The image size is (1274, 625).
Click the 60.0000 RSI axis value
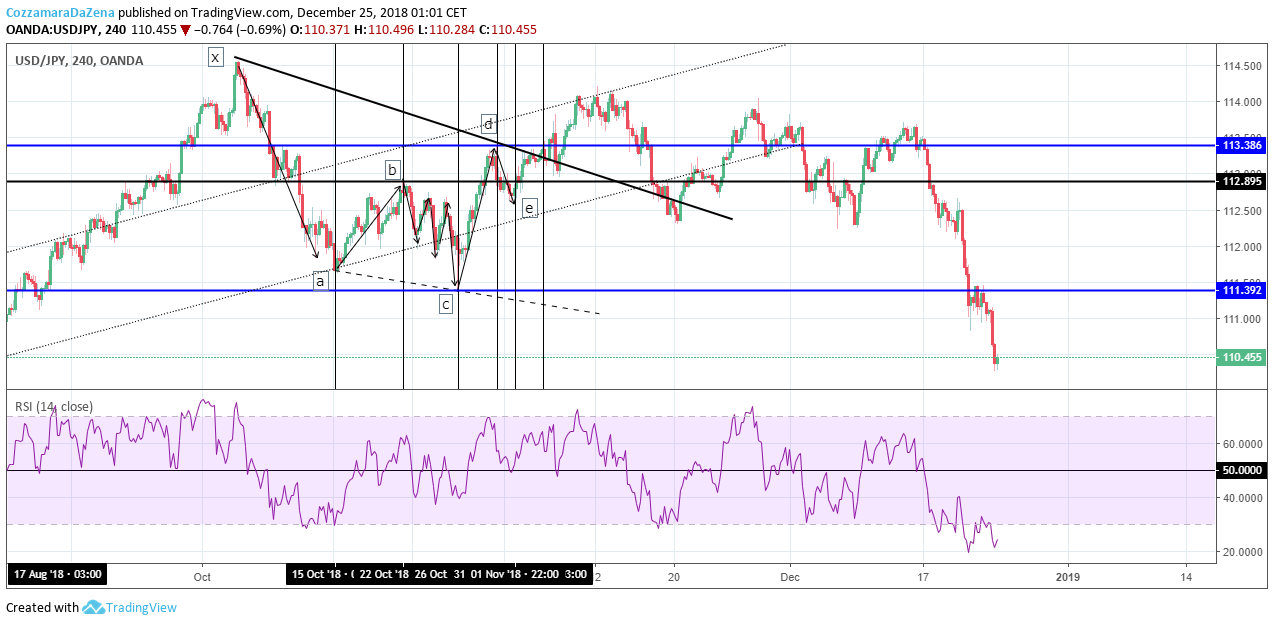click(x=1243, y=443)
